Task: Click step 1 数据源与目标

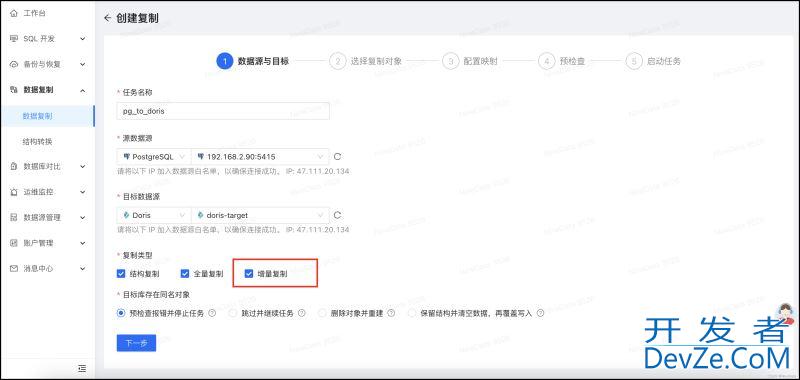Action: pos(253,61)
